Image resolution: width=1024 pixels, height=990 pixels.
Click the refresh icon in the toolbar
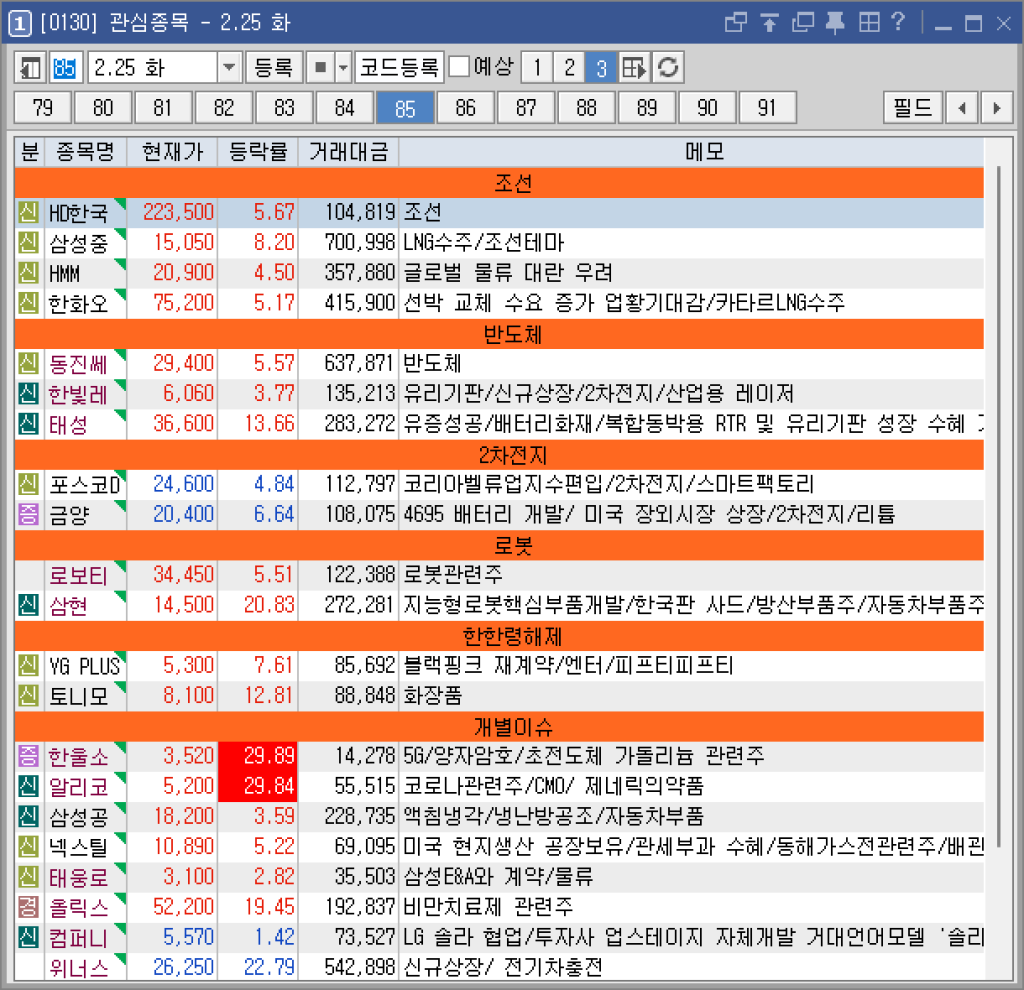[x=667, y=67]
